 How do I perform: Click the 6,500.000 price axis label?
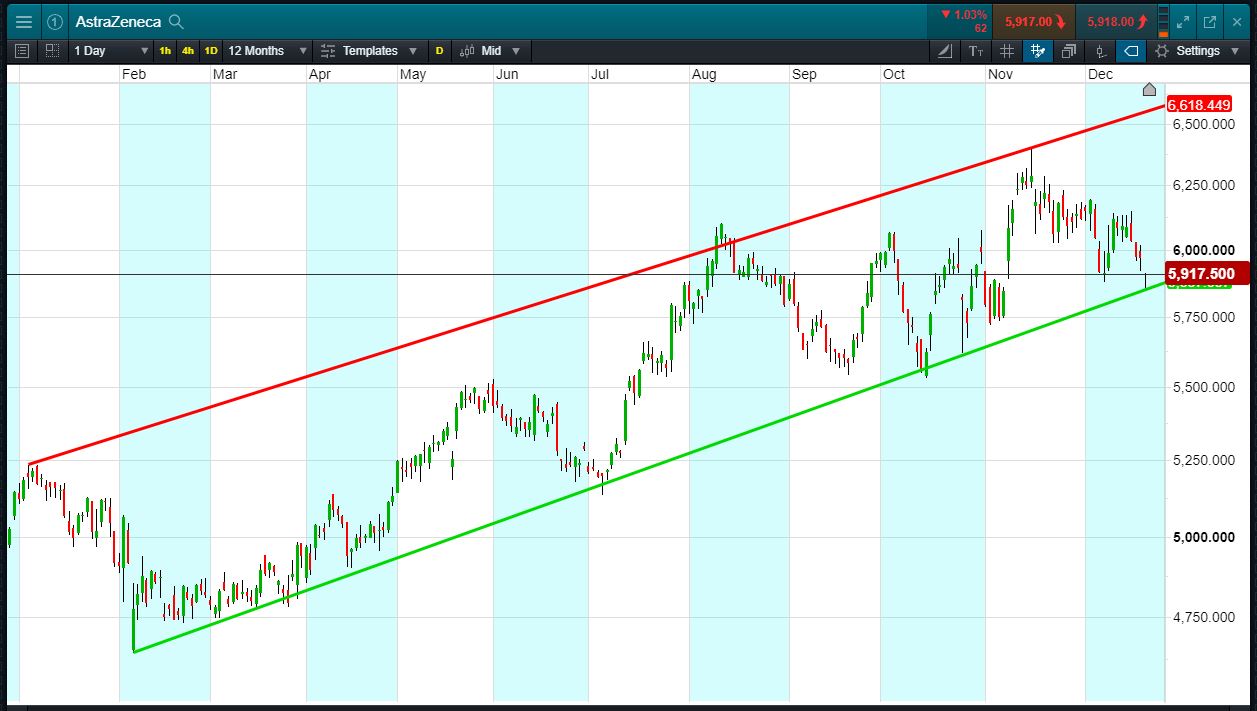tap(1204, 124)
